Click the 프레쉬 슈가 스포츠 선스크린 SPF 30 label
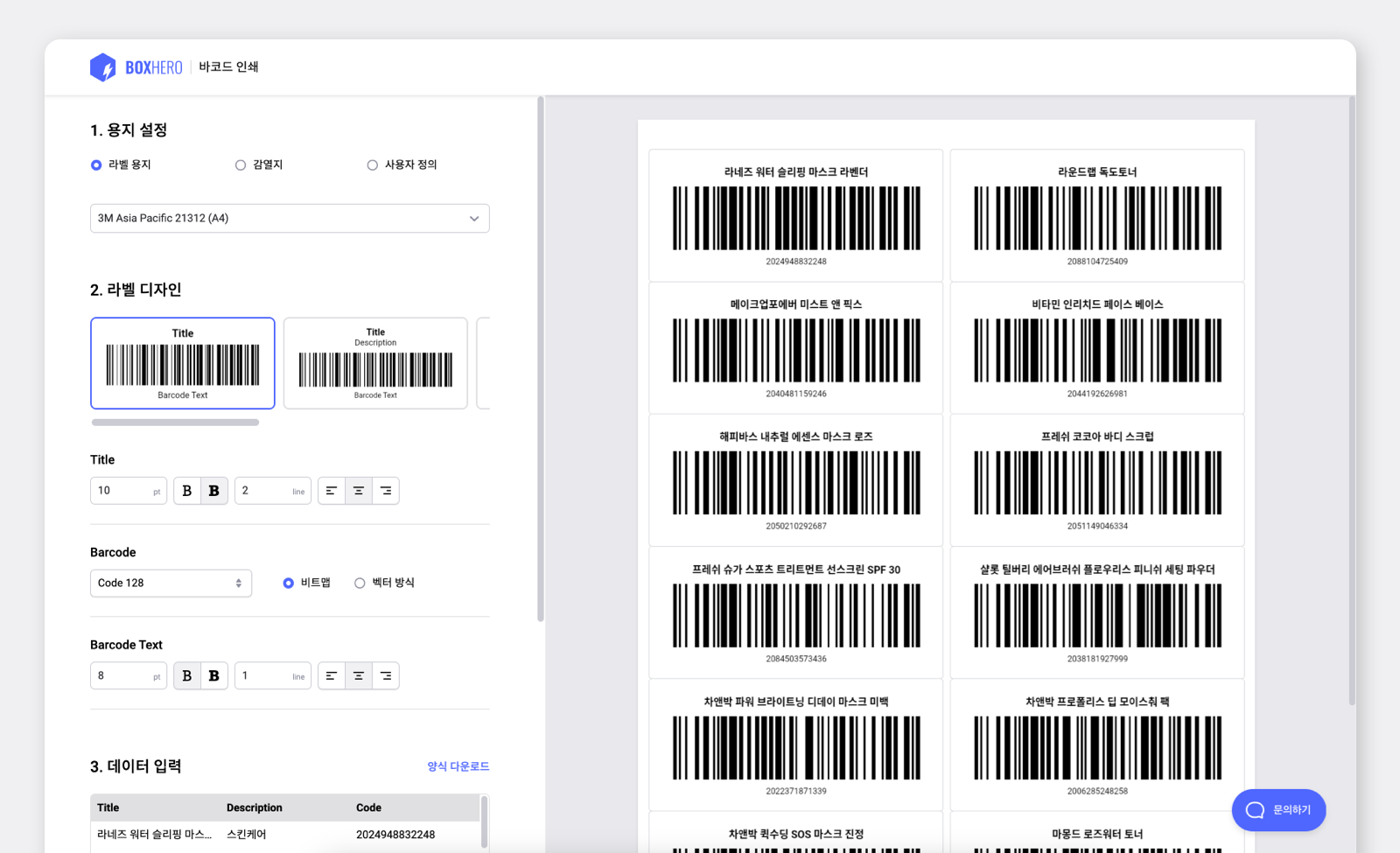The height and width of the screenshot is (853, 1400). (x=796, y=612)
